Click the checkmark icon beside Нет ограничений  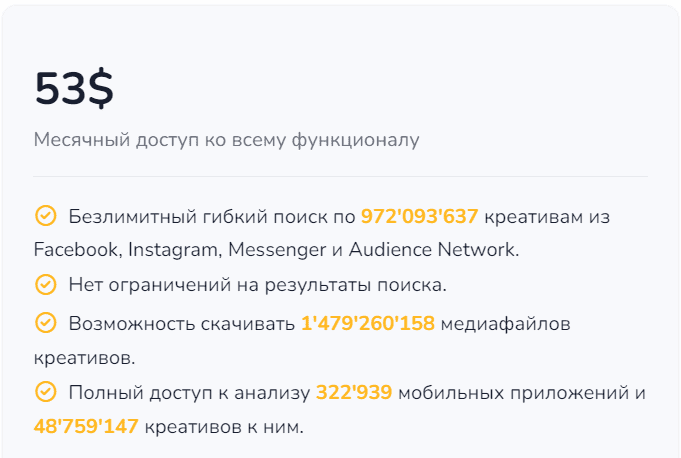[x=46, y=285]
